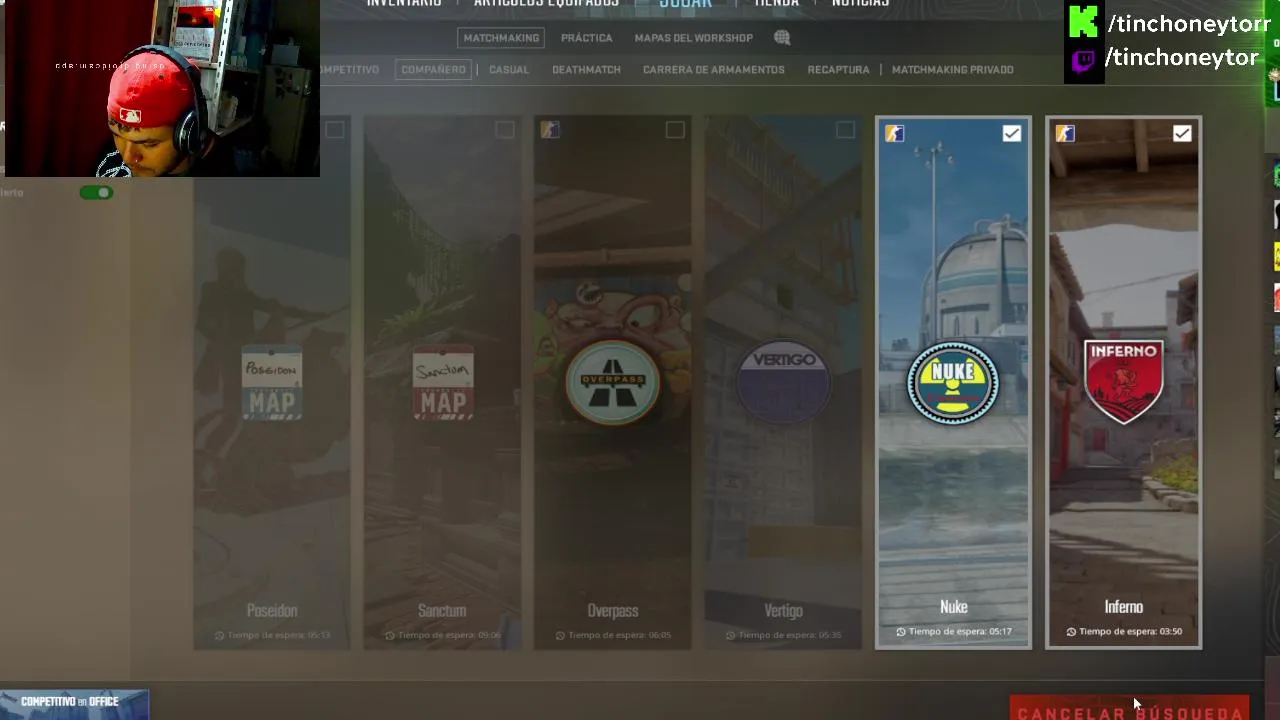The height and width of the screenshot is (720, 1280).
Task: Click the Inferno shield emblem
Action: click(1123, 381)
